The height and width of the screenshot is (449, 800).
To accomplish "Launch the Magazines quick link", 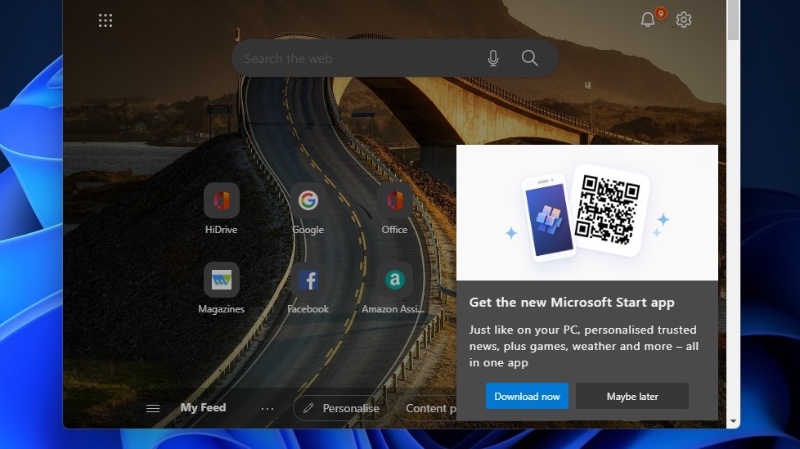I will [x=221, y=280].
